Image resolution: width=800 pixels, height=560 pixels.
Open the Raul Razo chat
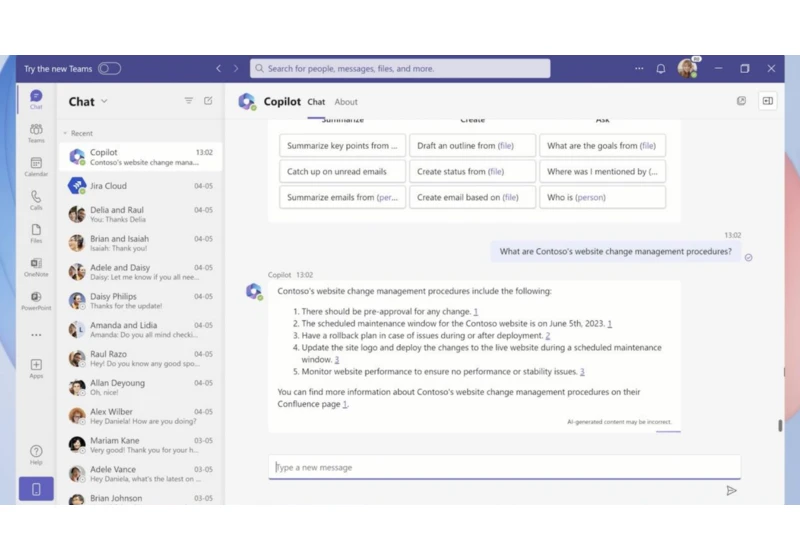[x=140, y=358]
